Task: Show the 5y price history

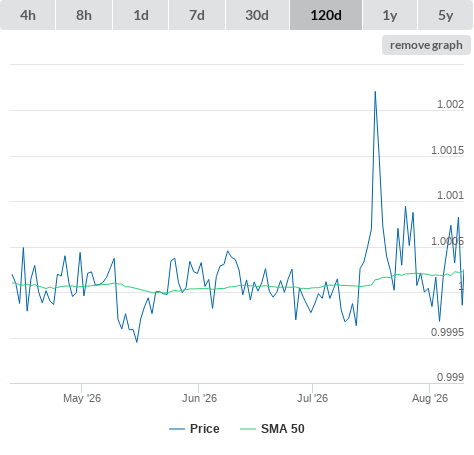Action: pyautogui.click(x=446, y=15)
